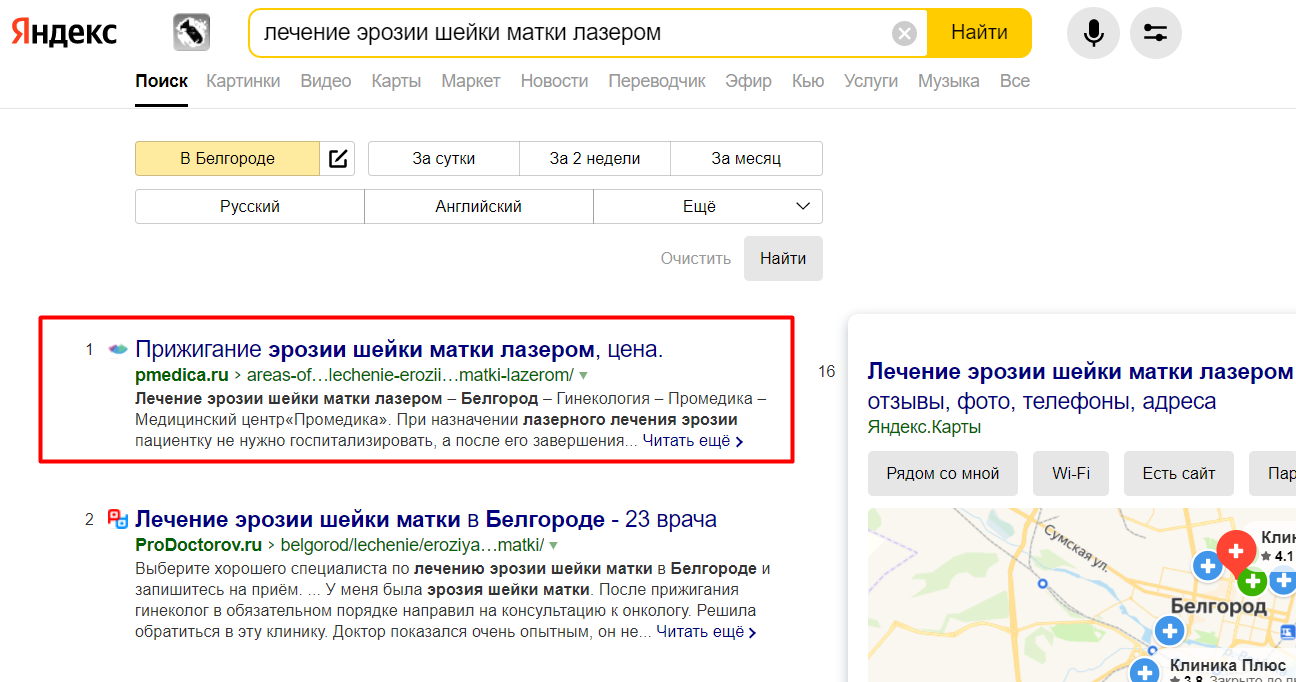Open the Новости tab
This screenshot has height=682, width=1296.
(554, 81)
